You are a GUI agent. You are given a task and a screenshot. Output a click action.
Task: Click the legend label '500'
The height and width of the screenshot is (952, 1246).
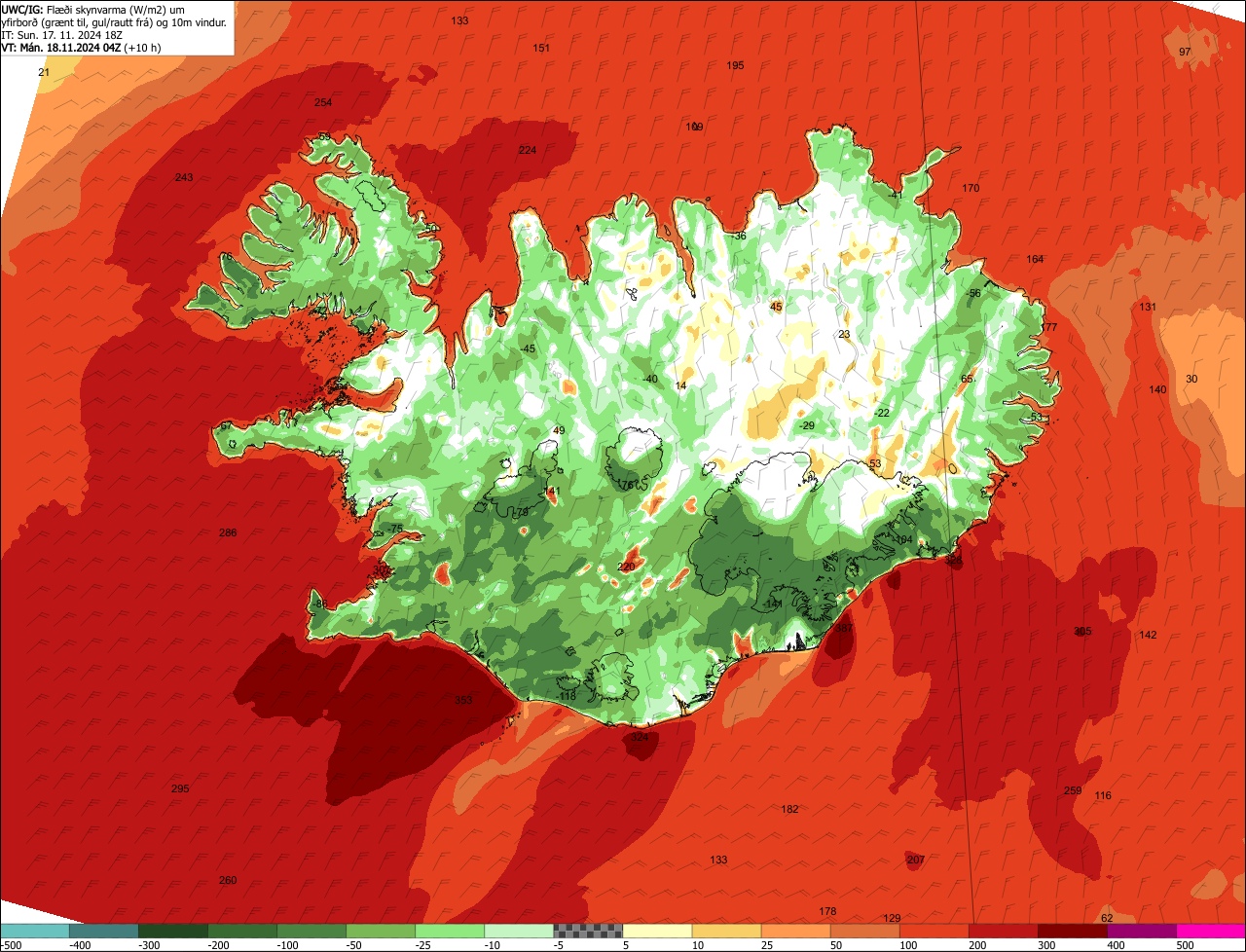[x=1184, y=944]
